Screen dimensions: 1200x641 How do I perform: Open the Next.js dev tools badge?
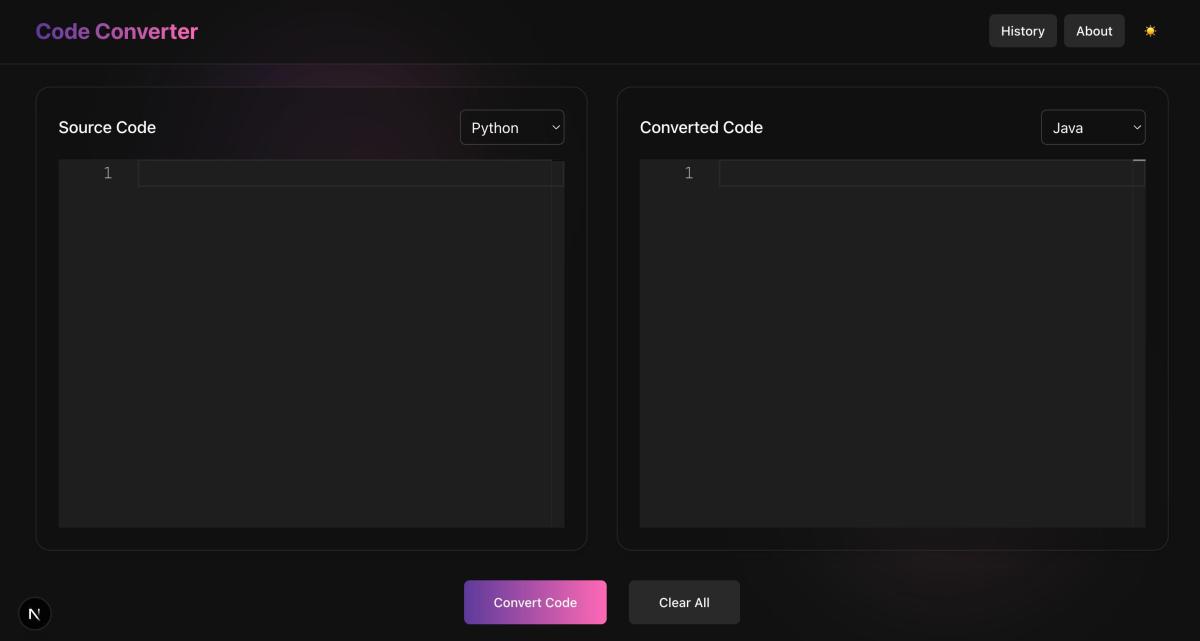[x=35, y=613]
